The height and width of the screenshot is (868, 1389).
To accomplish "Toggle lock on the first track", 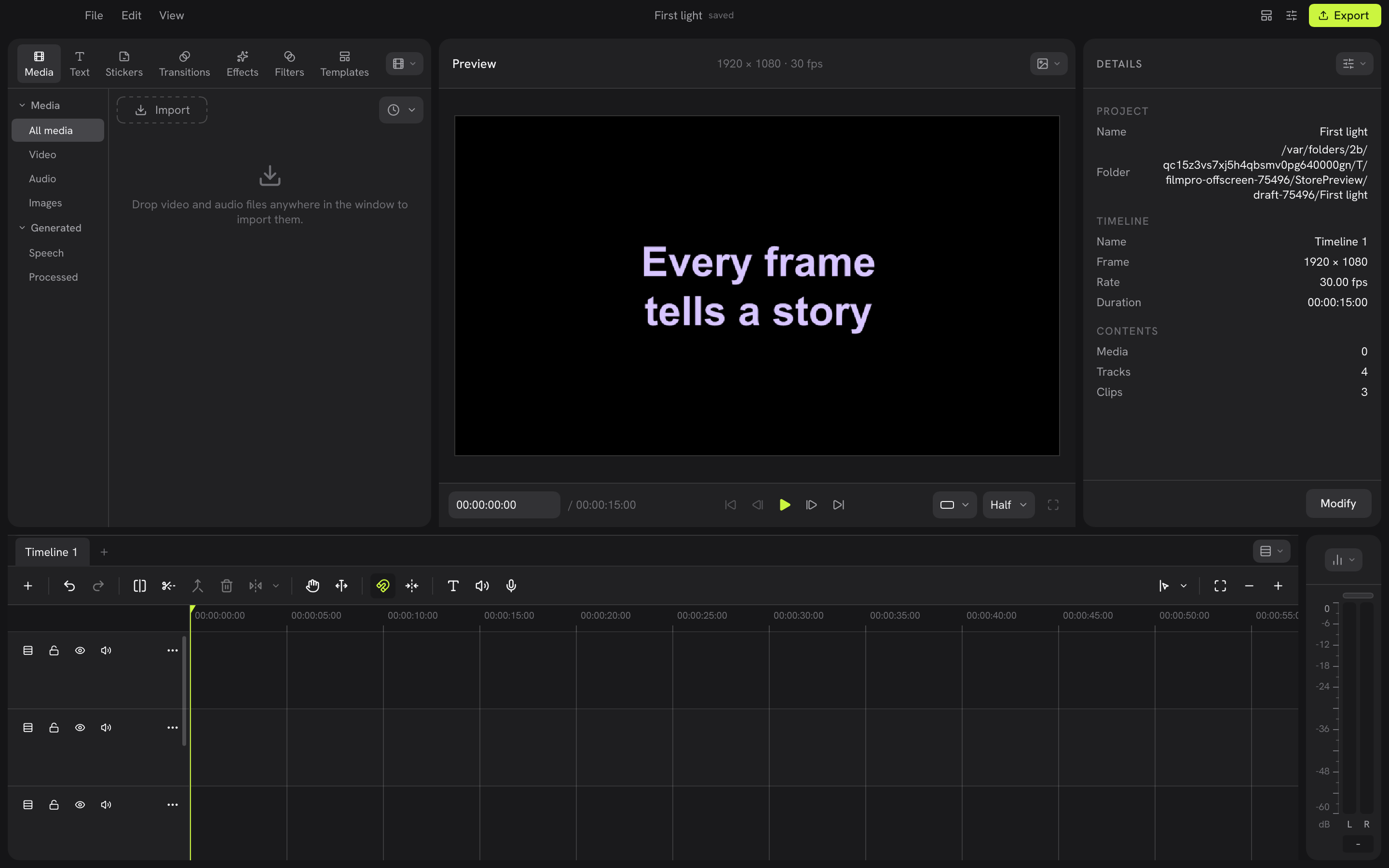I will coord(54,651).
